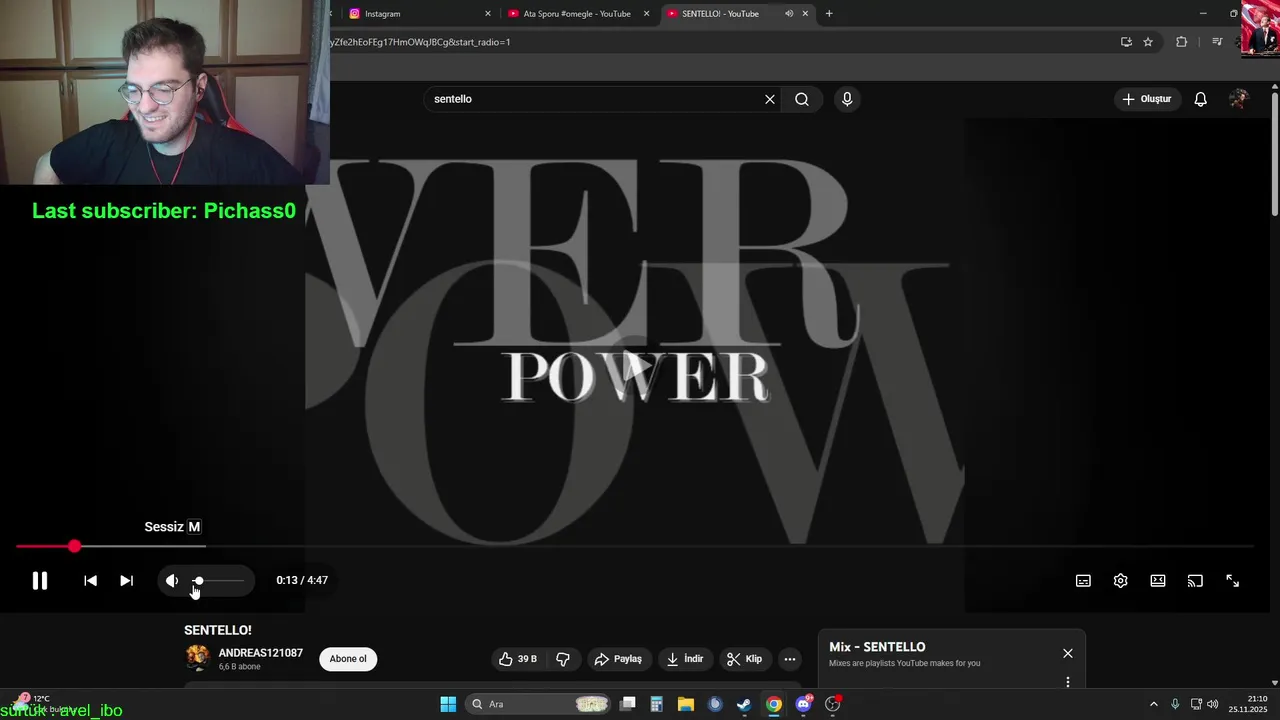Screen dimensions: 1280x720
Task: Open YouTube account avatar menu
Action: (1239, 99)
